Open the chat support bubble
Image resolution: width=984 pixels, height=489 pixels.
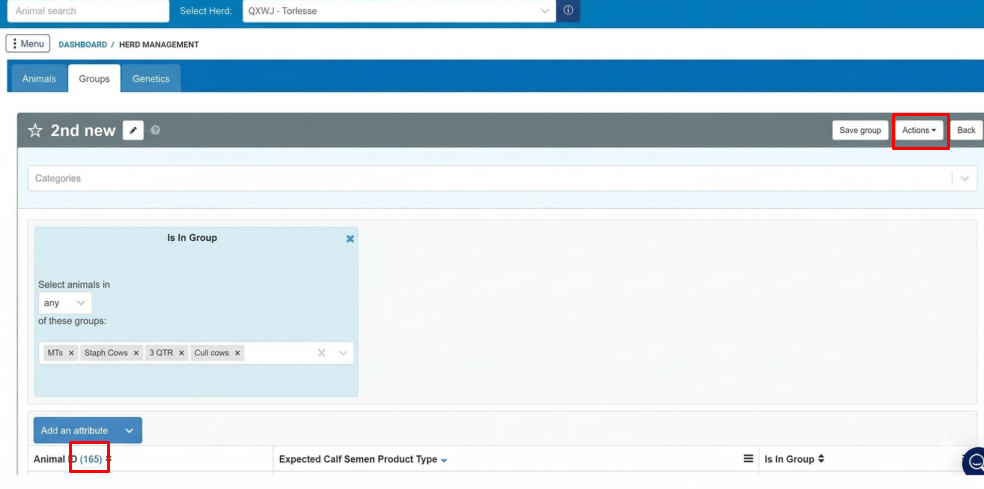pos(974,463)
